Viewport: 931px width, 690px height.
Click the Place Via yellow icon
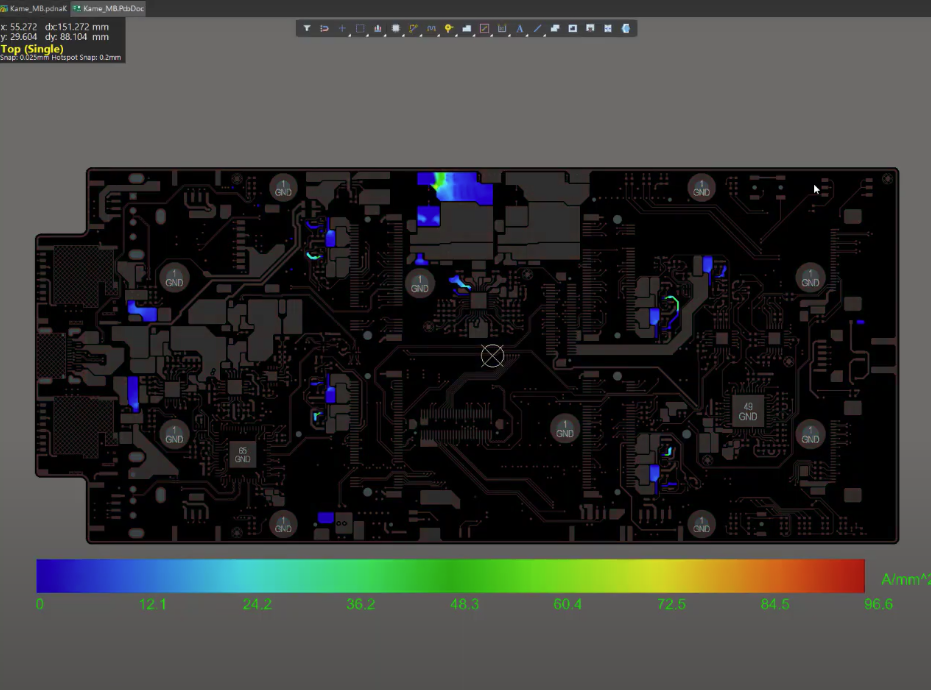[x=449, y=29]
